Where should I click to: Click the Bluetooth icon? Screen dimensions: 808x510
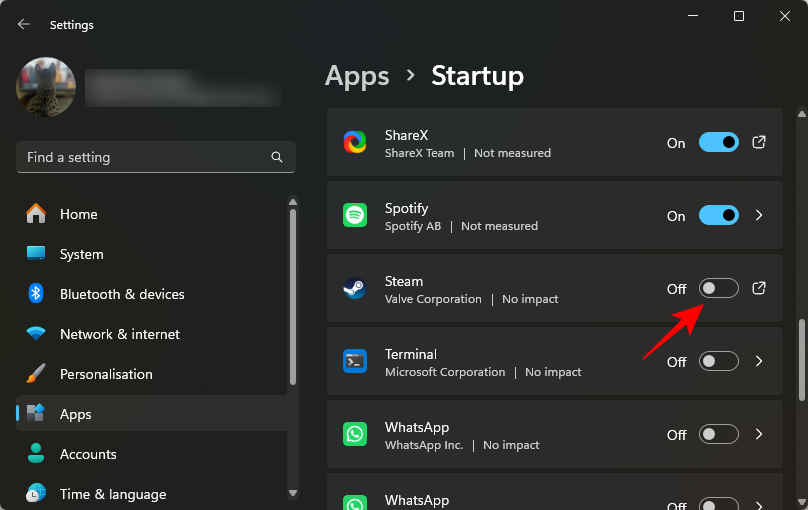tap(36, 293)
